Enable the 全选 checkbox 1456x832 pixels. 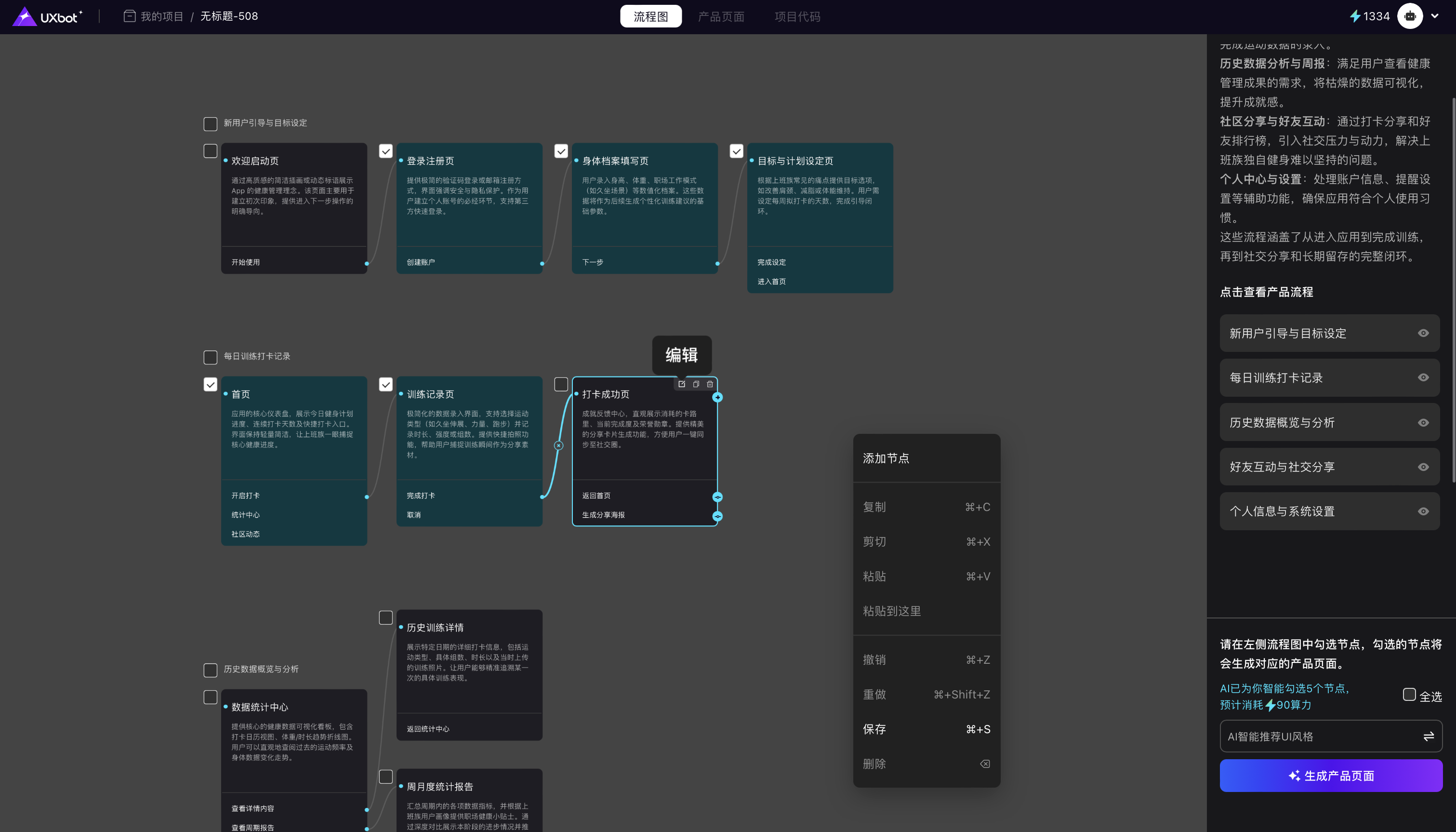(1409, 694)
